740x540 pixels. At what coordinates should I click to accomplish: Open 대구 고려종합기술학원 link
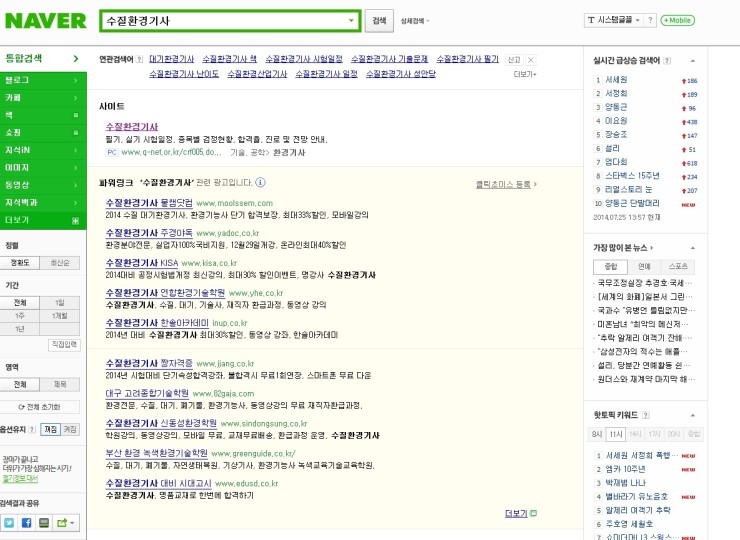[x=147, y=393]
